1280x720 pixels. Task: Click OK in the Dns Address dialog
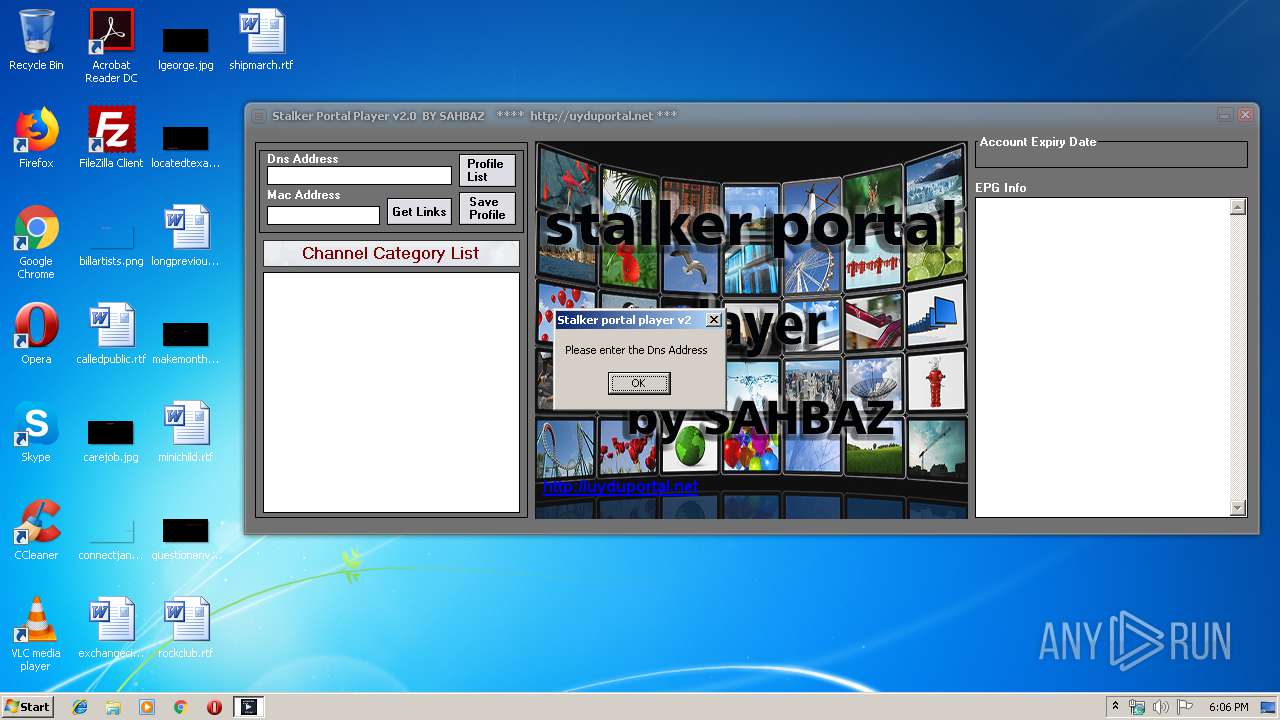(x=639, y=383)
